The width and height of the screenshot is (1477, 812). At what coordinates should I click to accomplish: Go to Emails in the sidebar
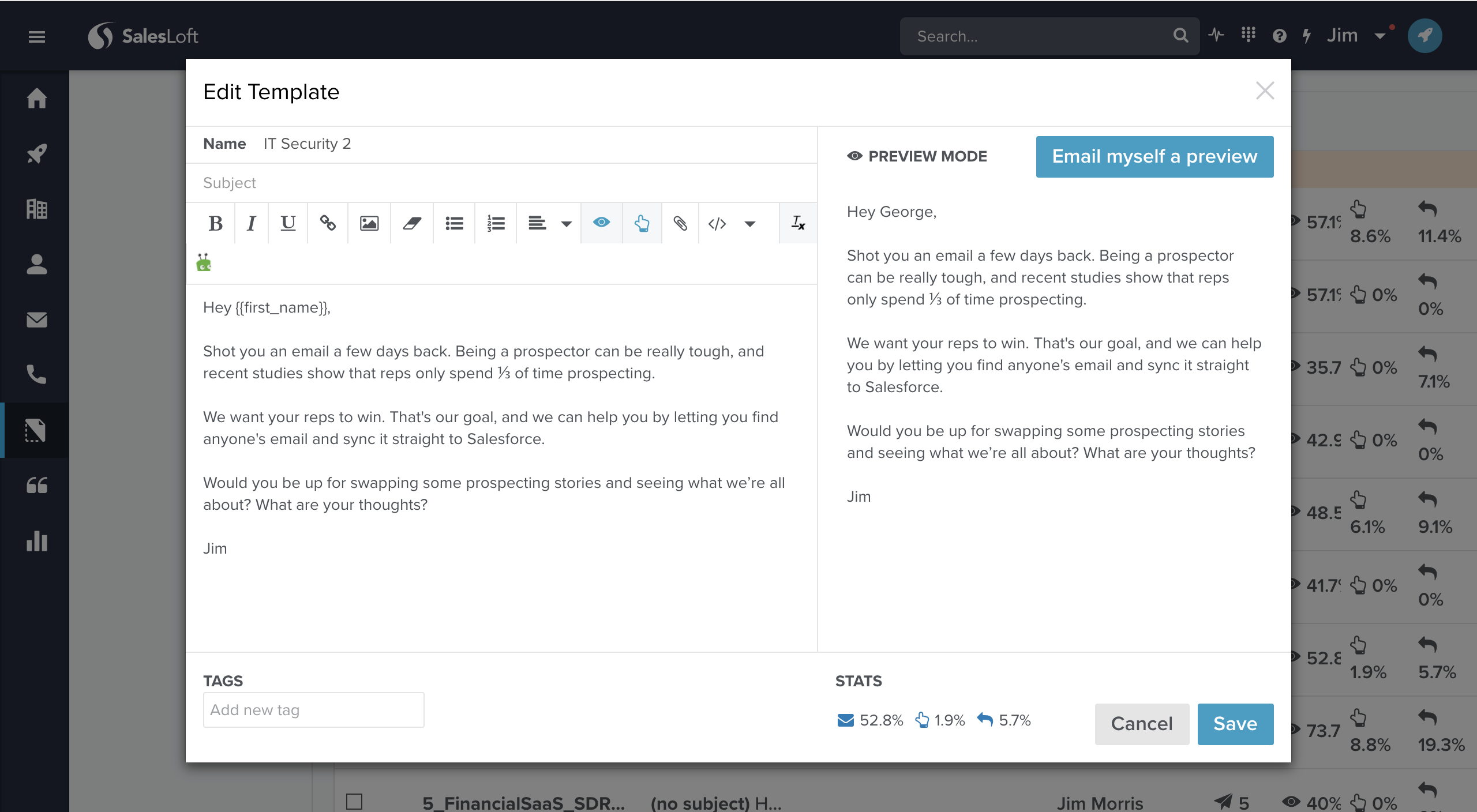[37, 319]
